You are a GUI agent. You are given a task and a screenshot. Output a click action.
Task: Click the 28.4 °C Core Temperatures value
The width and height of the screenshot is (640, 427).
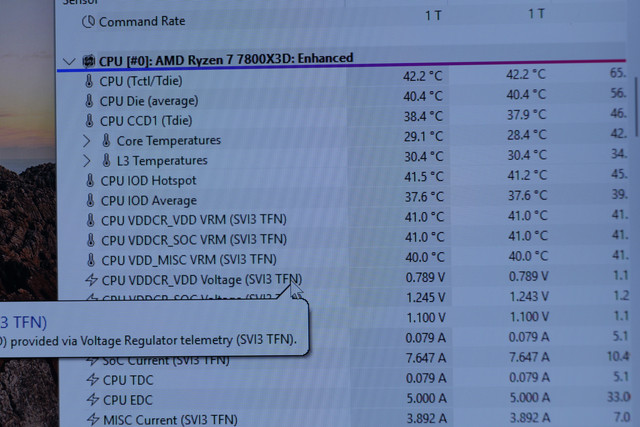[527, 135]
